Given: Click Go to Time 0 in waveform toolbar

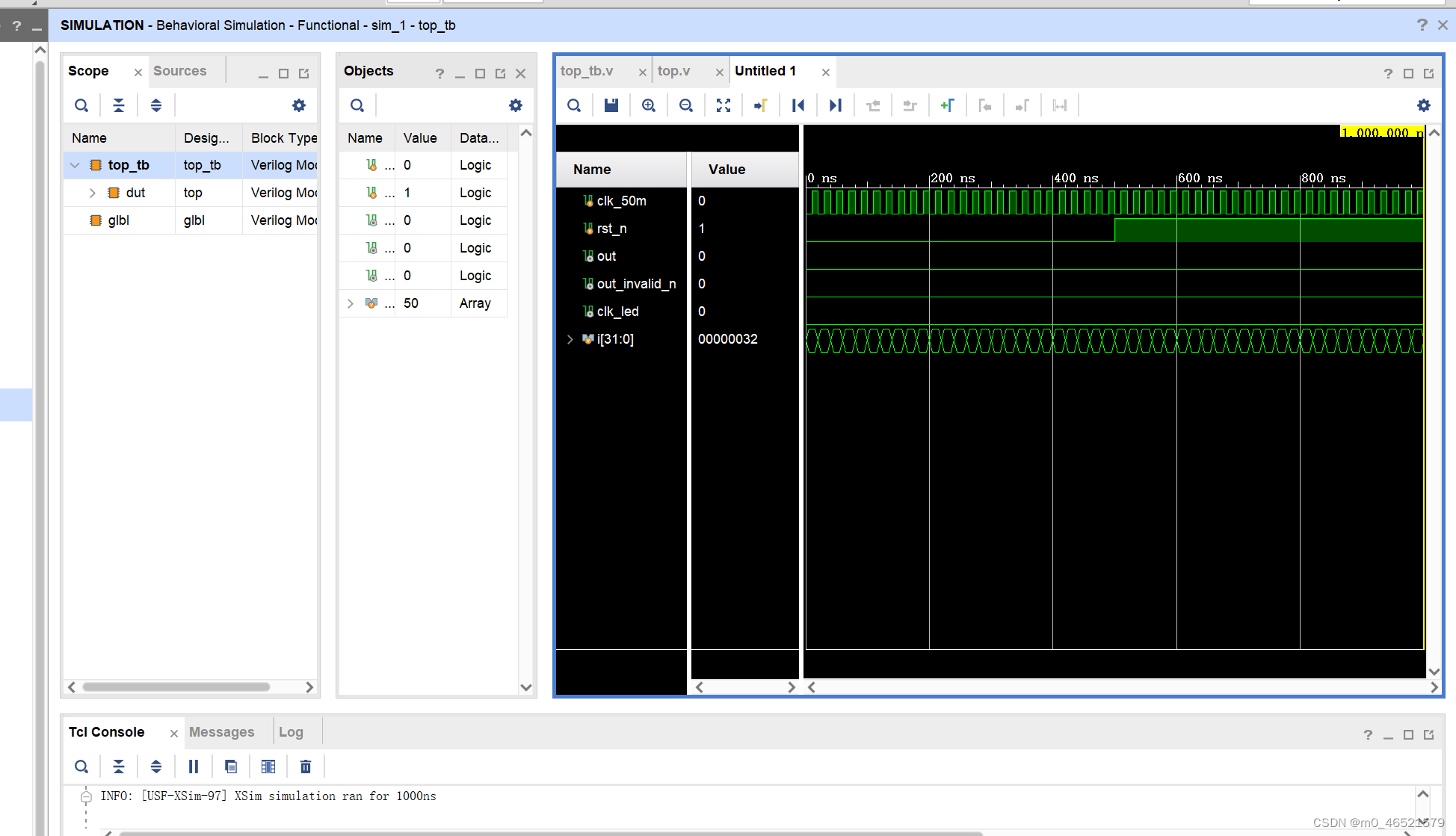Looking at the screenshot, I should point(798,105).
